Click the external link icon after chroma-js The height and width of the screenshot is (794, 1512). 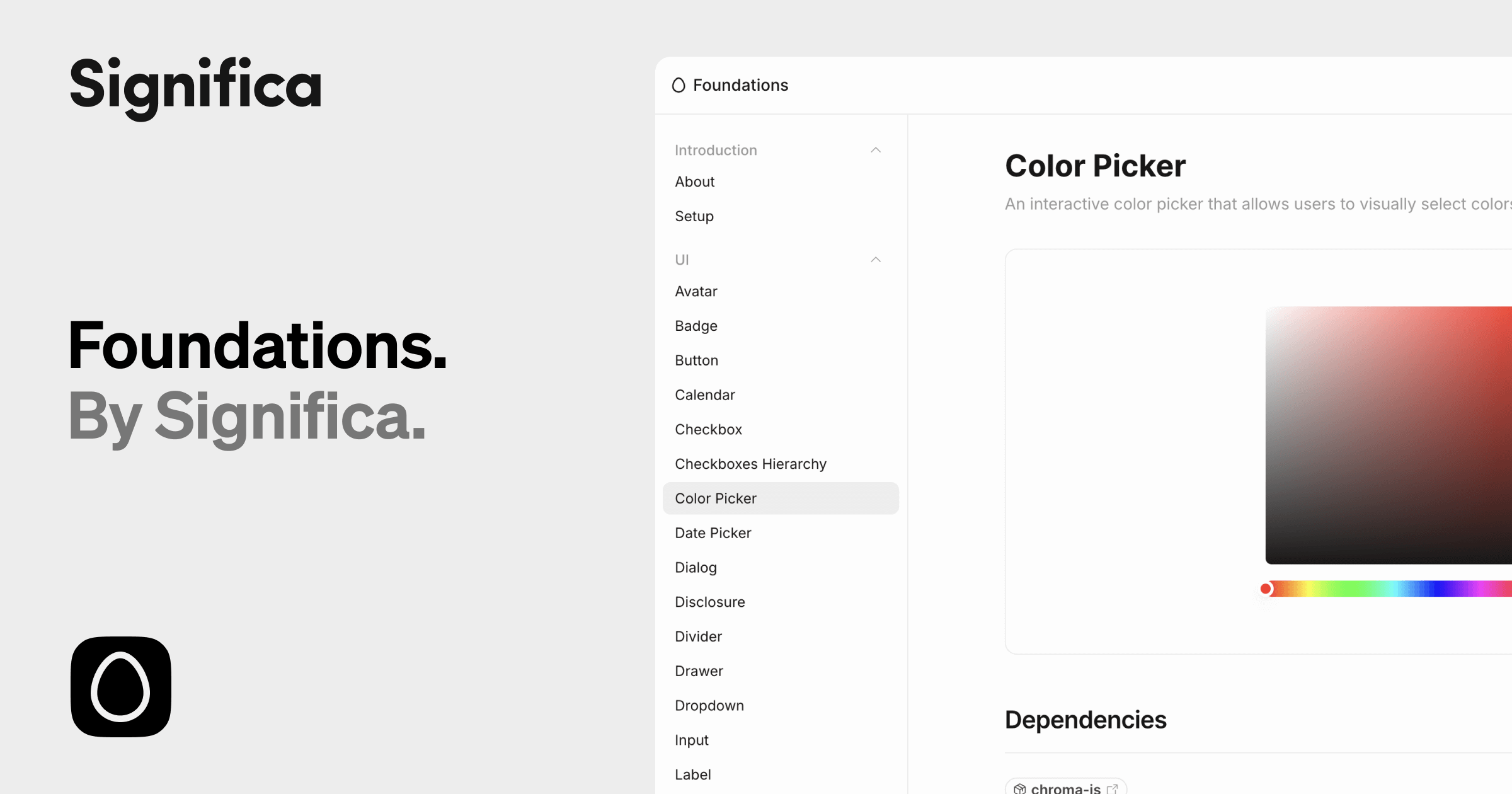1113,788
